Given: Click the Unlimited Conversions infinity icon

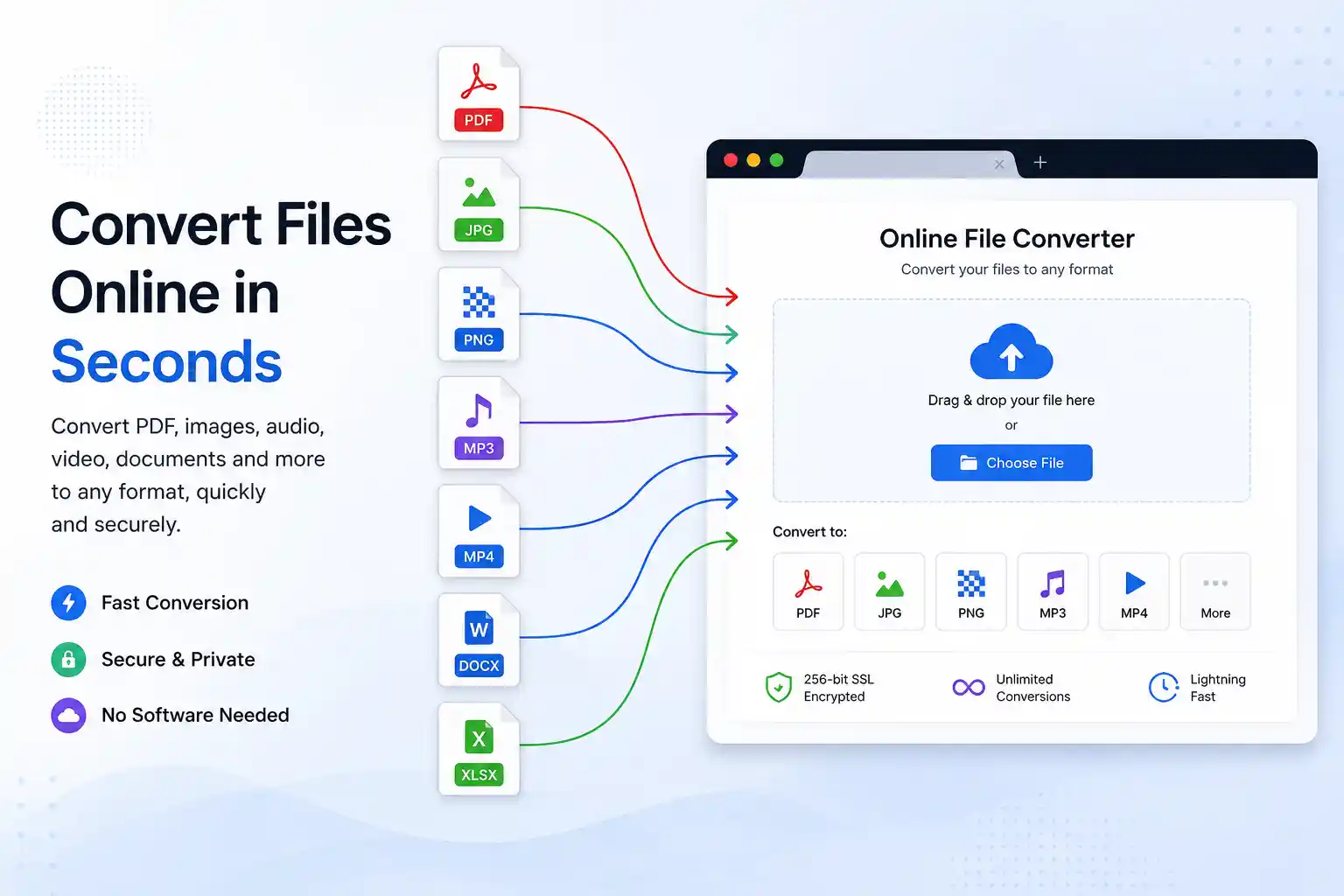Looking at the screenshot, I should tap(969, 688).
